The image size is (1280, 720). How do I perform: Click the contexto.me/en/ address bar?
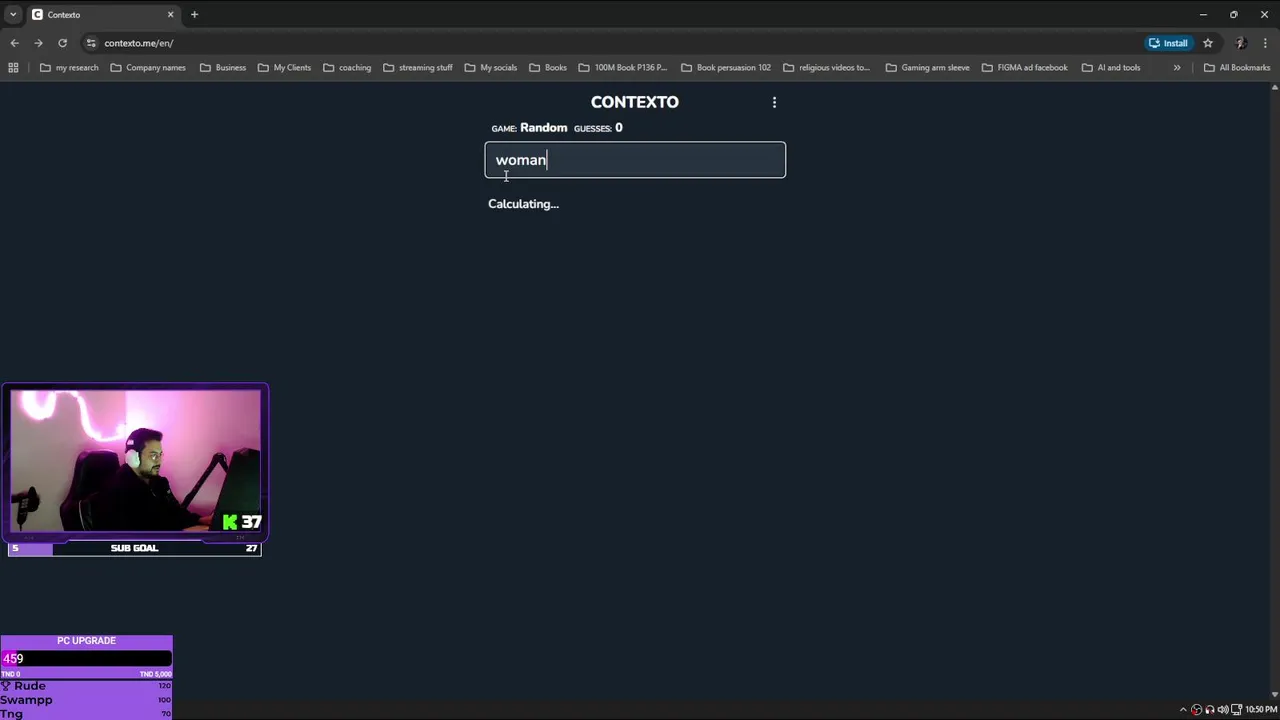coord(138,43)
